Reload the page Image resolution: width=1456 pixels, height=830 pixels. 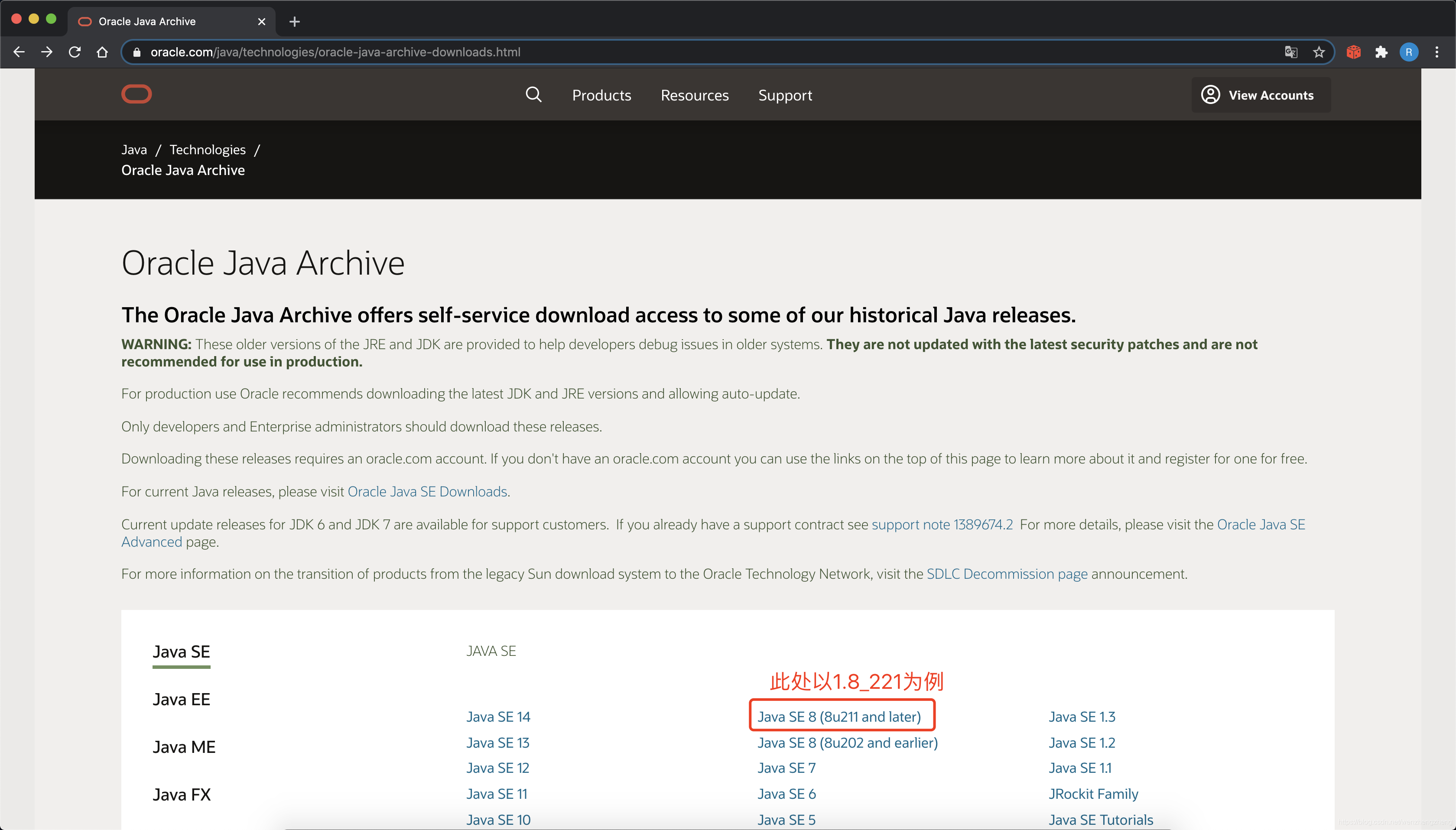pyautogui.click(x=75, y=52)
